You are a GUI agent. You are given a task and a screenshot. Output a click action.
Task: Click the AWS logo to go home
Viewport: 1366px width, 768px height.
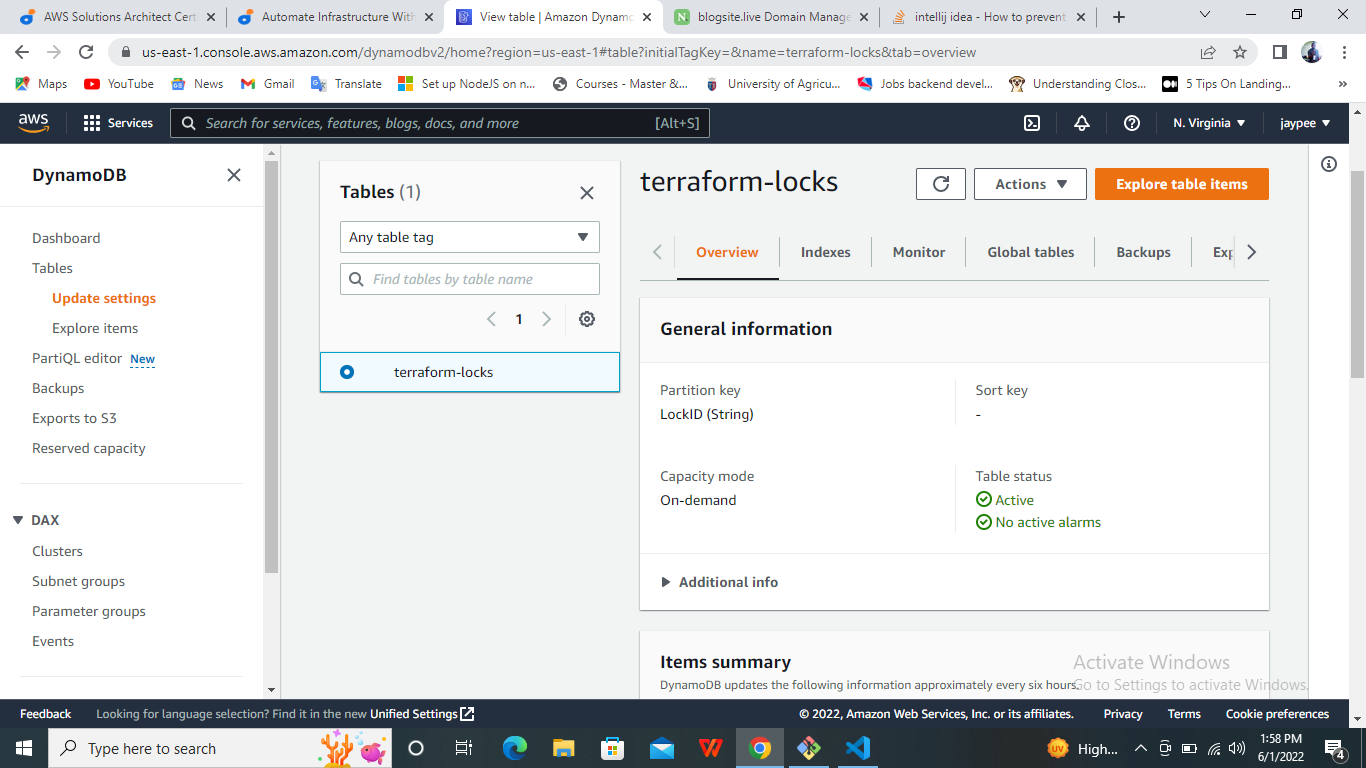pyautogui.click(x=33, y=122)
